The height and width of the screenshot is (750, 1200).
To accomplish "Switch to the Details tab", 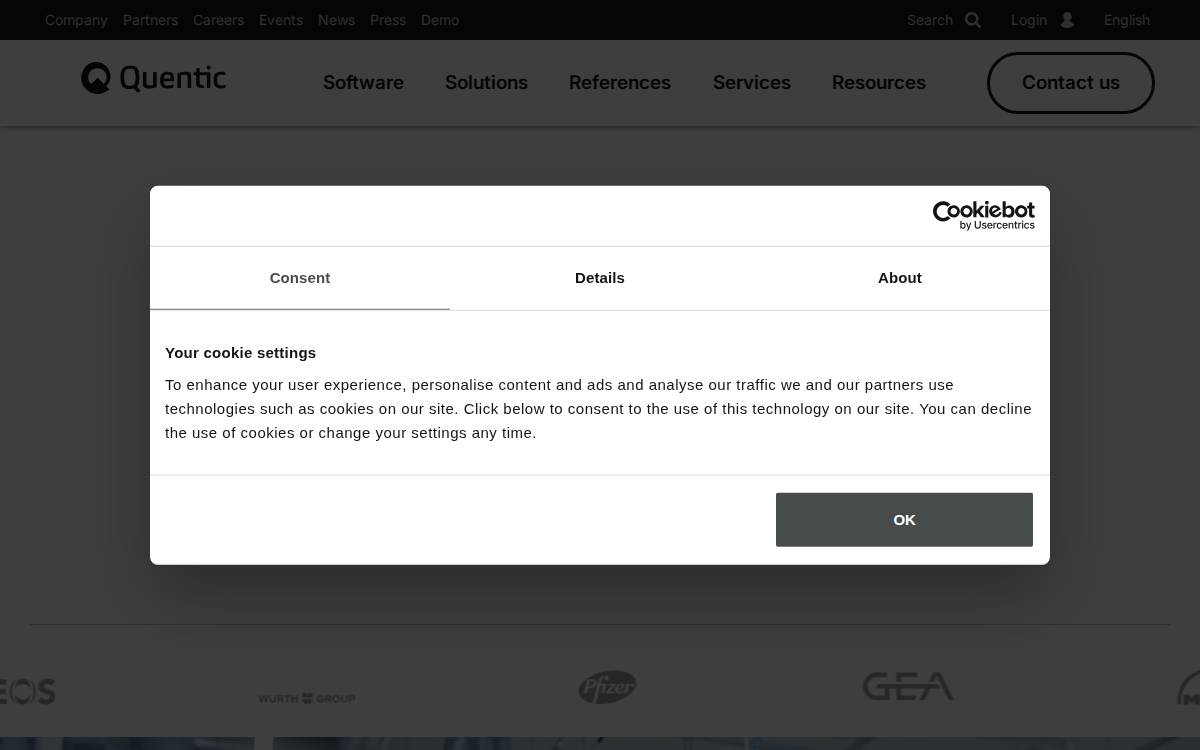I will point(600,278).
